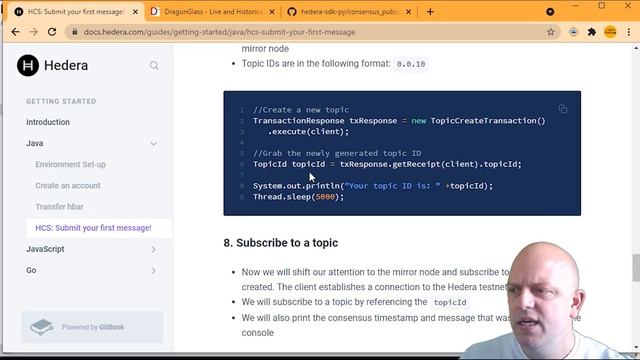Viewport: 640px width, 360px height.
Task: Click the browser forward arrow
Action: click(x=33, y=32)
